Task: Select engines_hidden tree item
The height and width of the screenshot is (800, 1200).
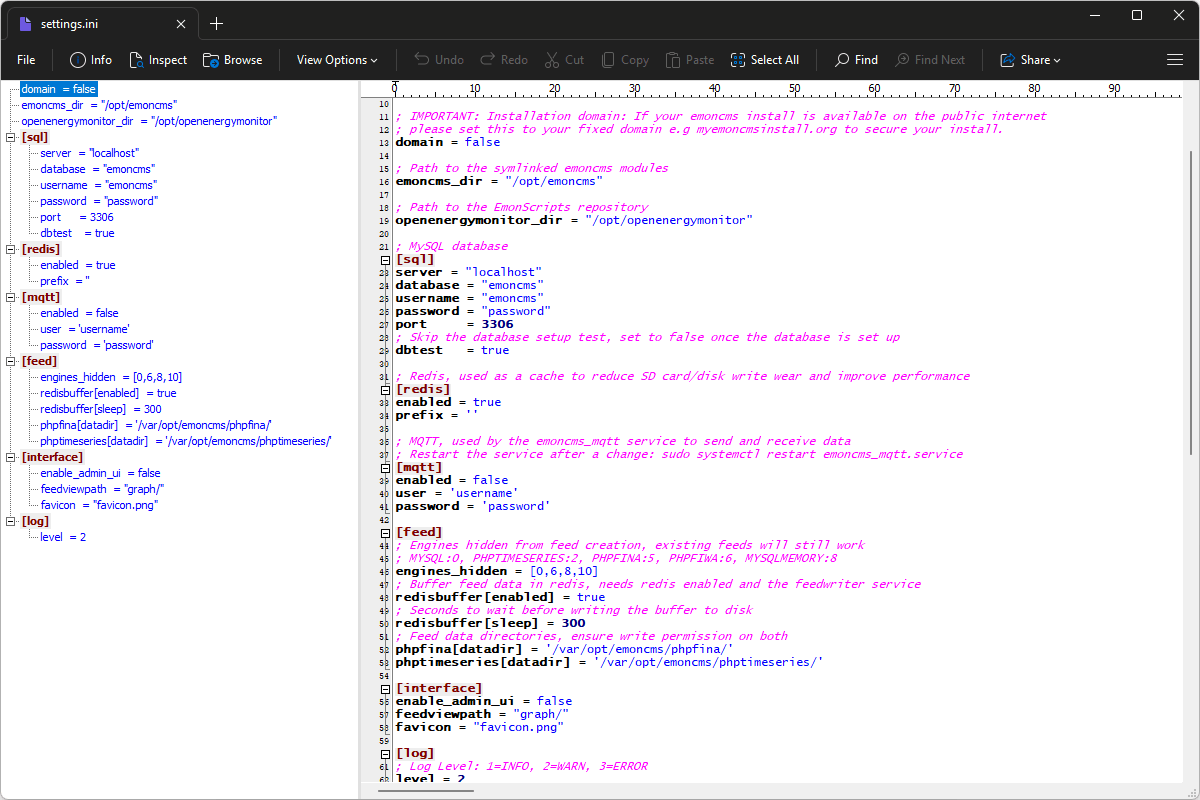Action: pyautogui.click(x=111, y=377)
